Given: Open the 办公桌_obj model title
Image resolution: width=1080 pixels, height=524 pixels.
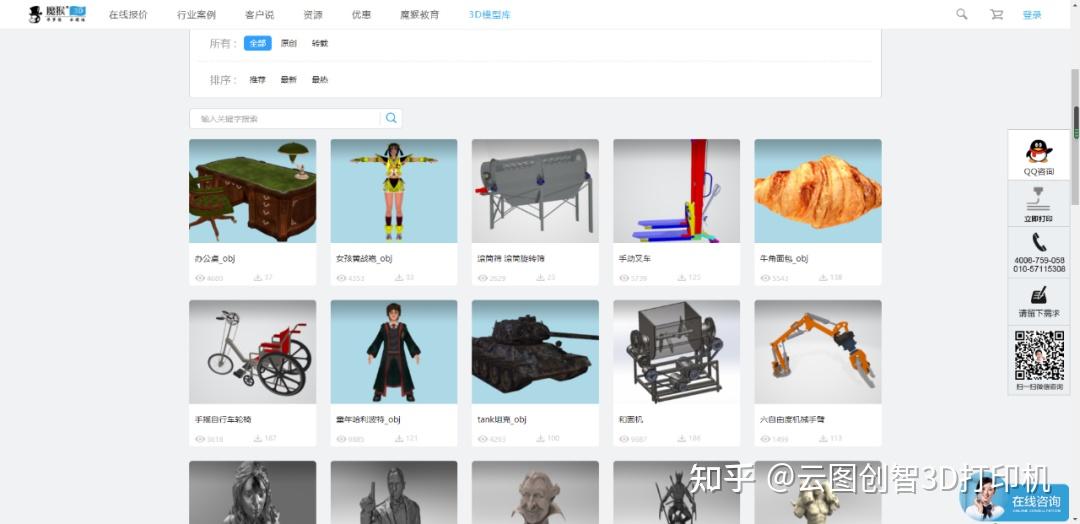Looking at the screenshot, I should [x=215, y=259].
